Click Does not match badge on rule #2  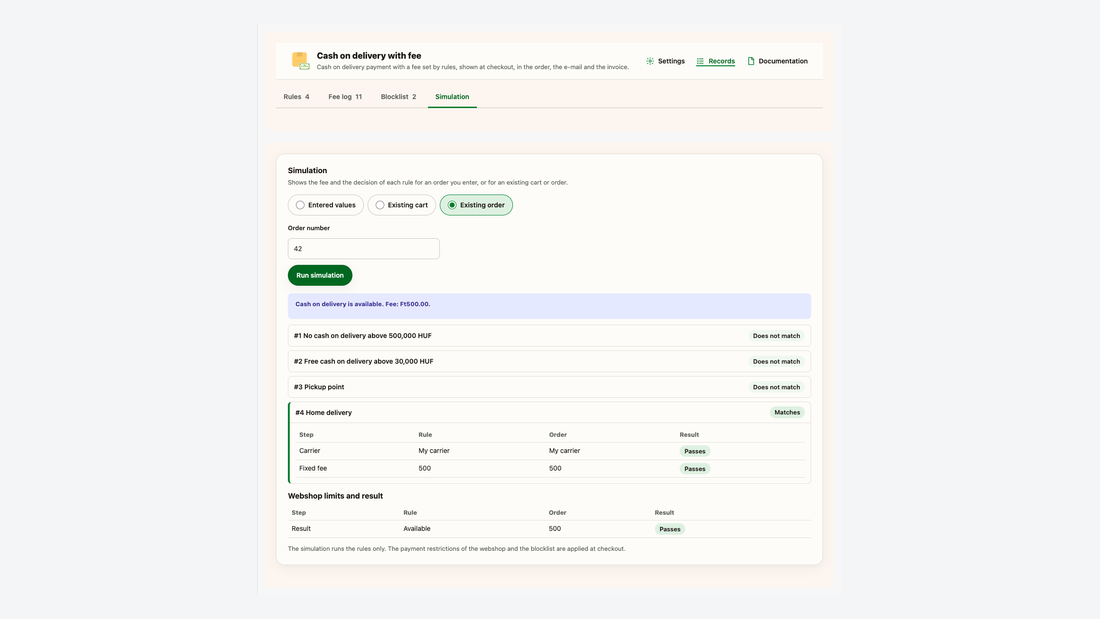point(776,361)
